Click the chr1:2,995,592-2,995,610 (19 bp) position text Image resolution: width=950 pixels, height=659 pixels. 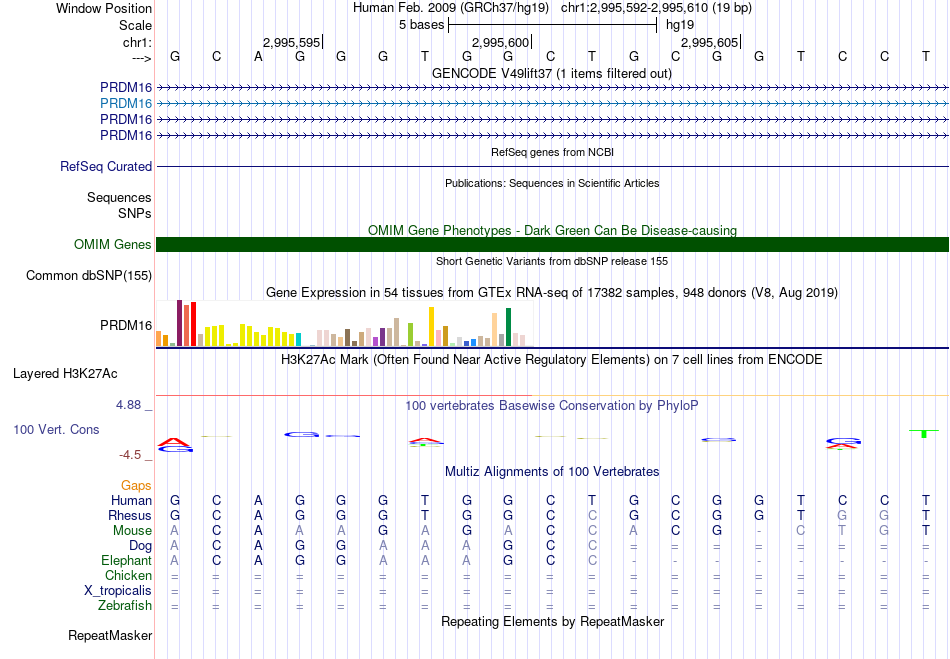(x=656, y=8)
